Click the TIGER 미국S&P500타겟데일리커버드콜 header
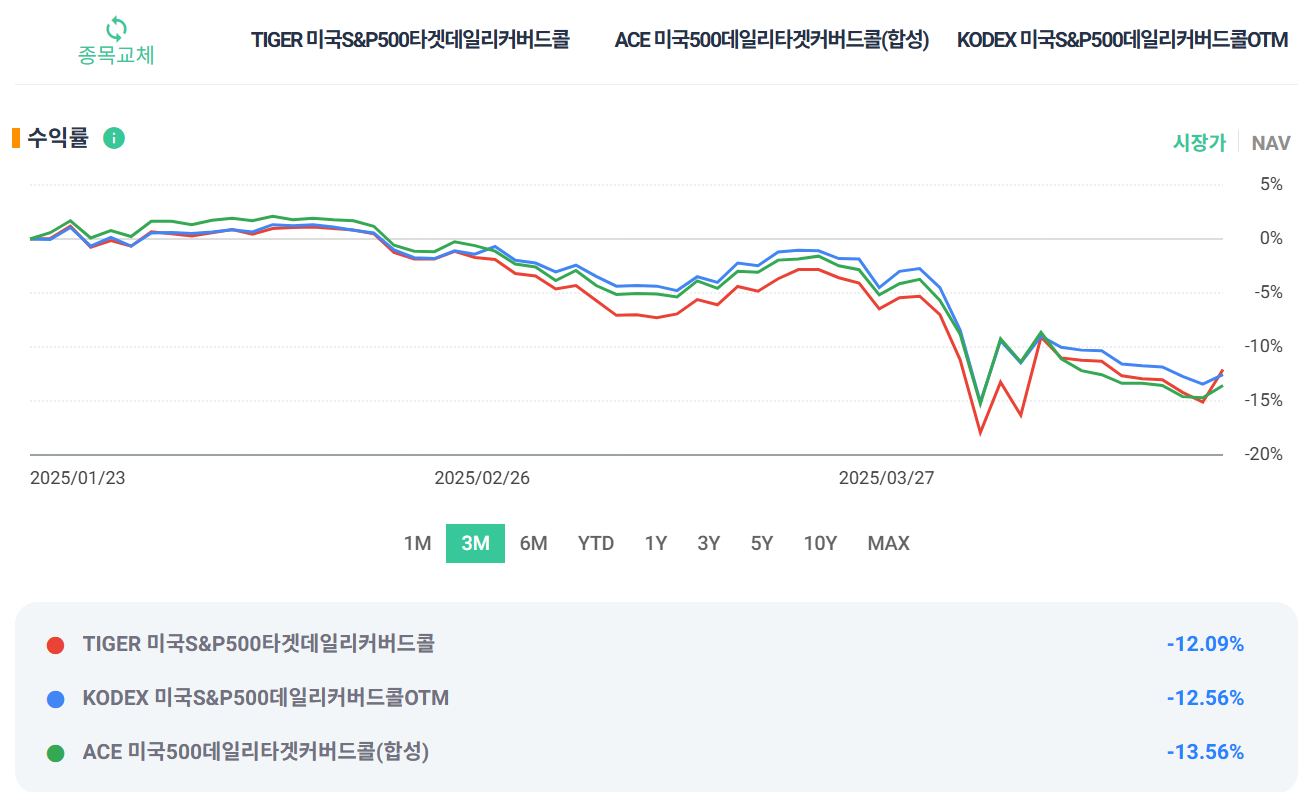This screenshot has width=1312, height=792. coord(410,41)
